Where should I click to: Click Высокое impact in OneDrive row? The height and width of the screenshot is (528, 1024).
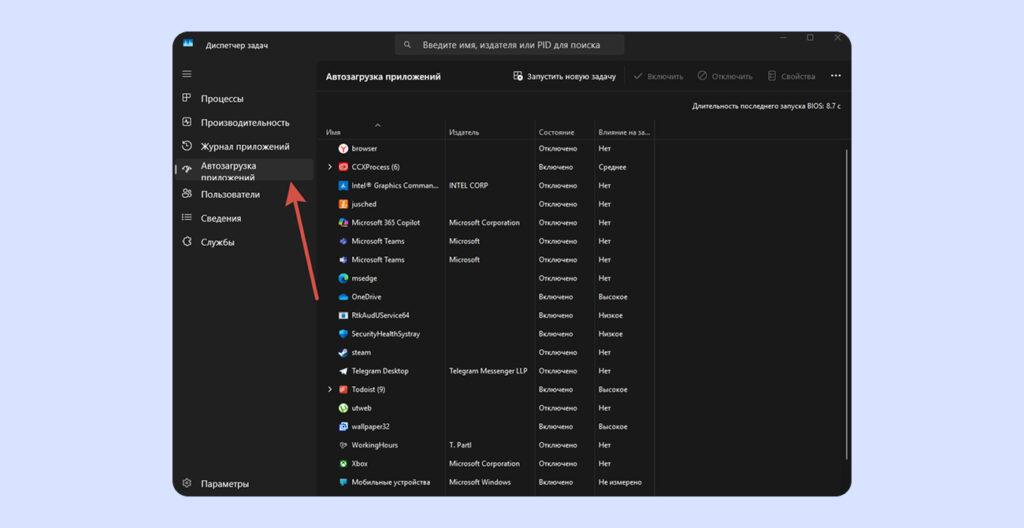tap(613, 297)
